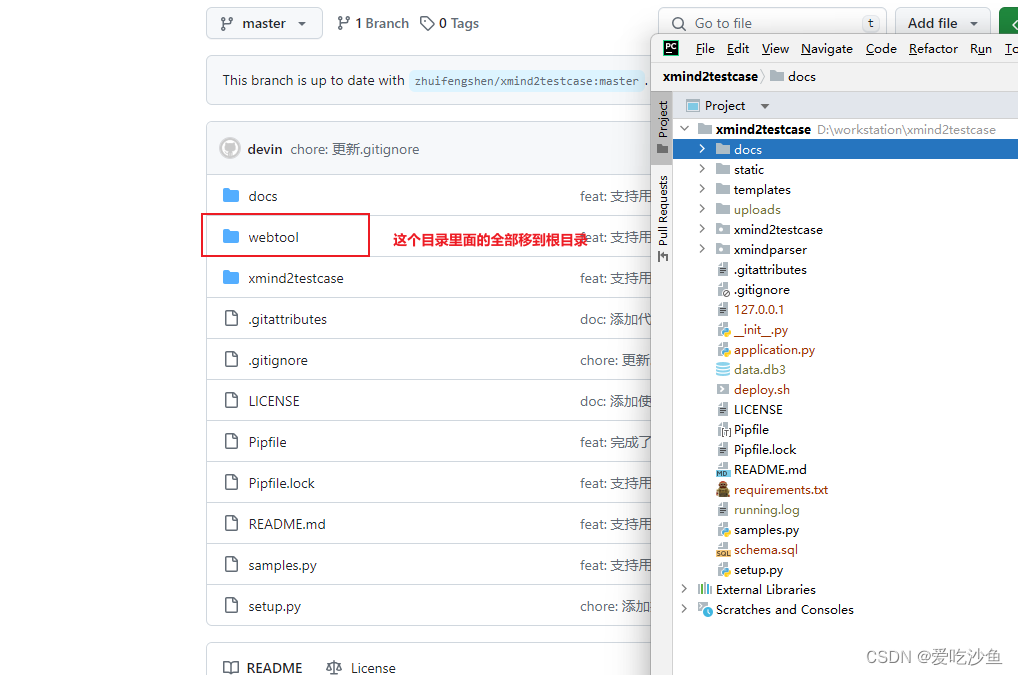Viewport: 1018px width, 675px height.
Task: Open the master branch dropdown
Action: tap(264, 23)
